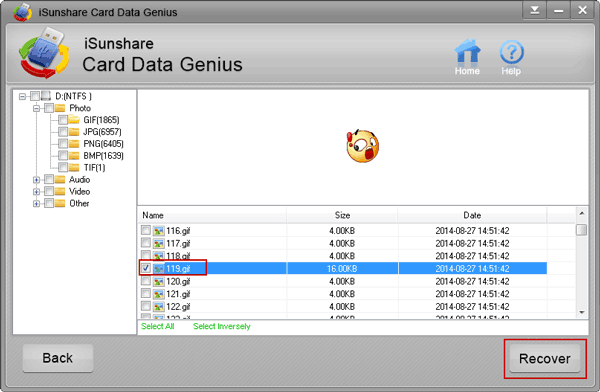Screen dimensions: 600x392
Task: Open the title bar dropdown menu button
Action: coord(535,10)
